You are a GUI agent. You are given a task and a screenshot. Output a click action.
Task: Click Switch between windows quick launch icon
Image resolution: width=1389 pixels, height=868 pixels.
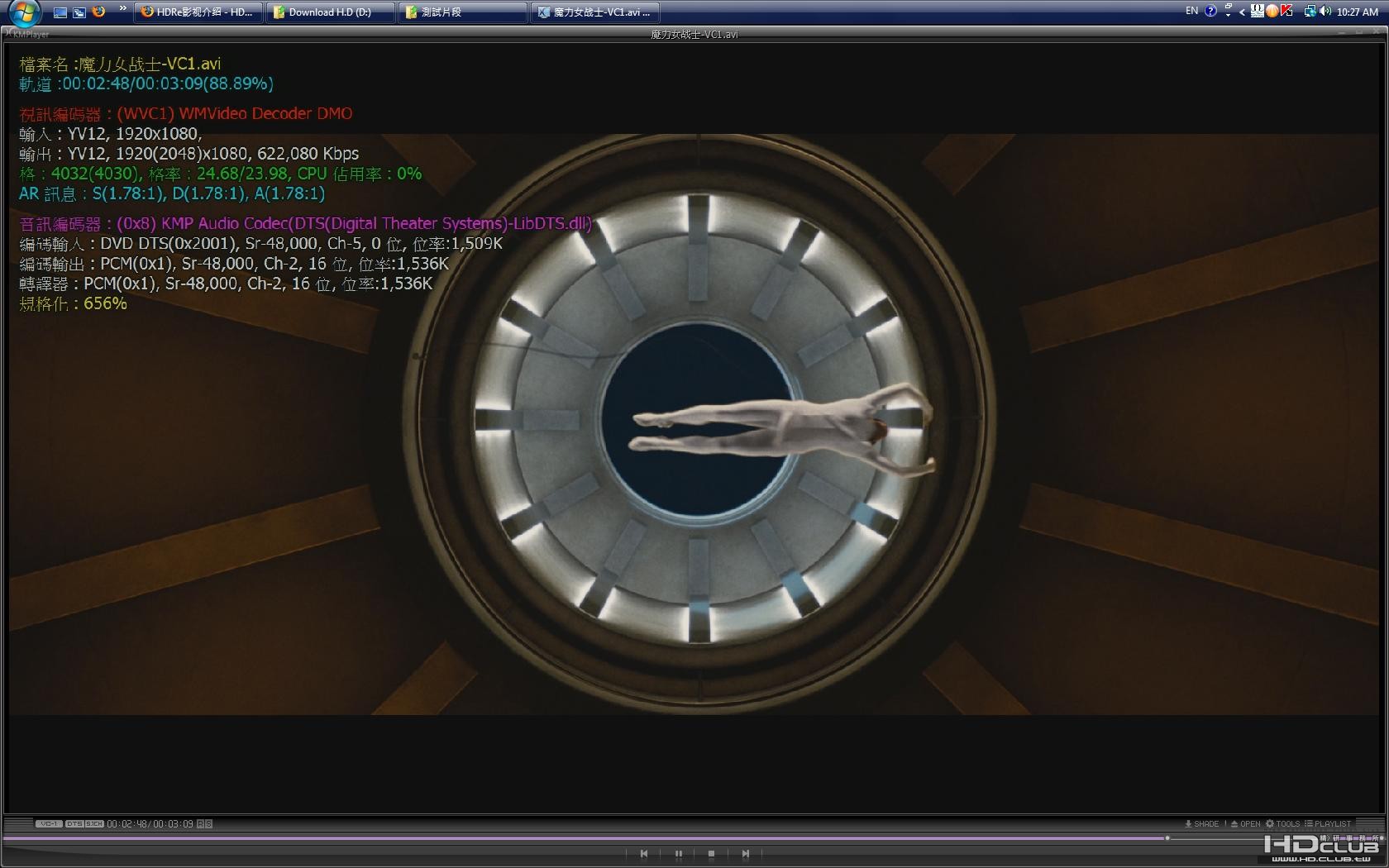79,12
